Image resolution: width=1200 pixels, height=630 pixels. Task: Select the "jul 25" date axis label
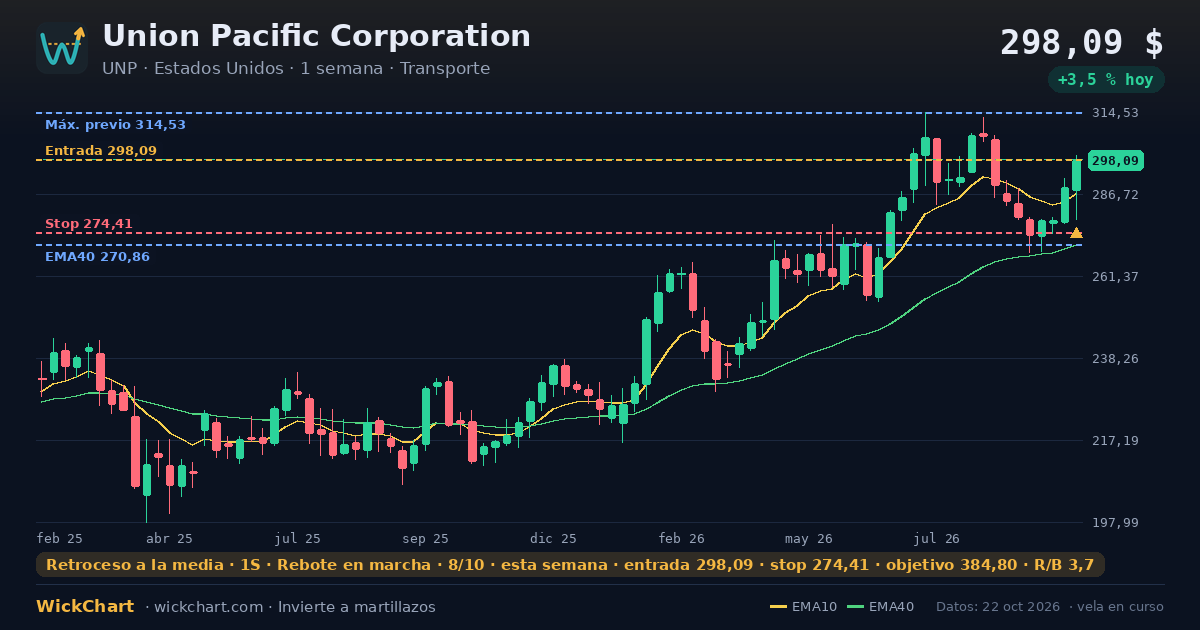pyautogui.click(x=298, y=539)
